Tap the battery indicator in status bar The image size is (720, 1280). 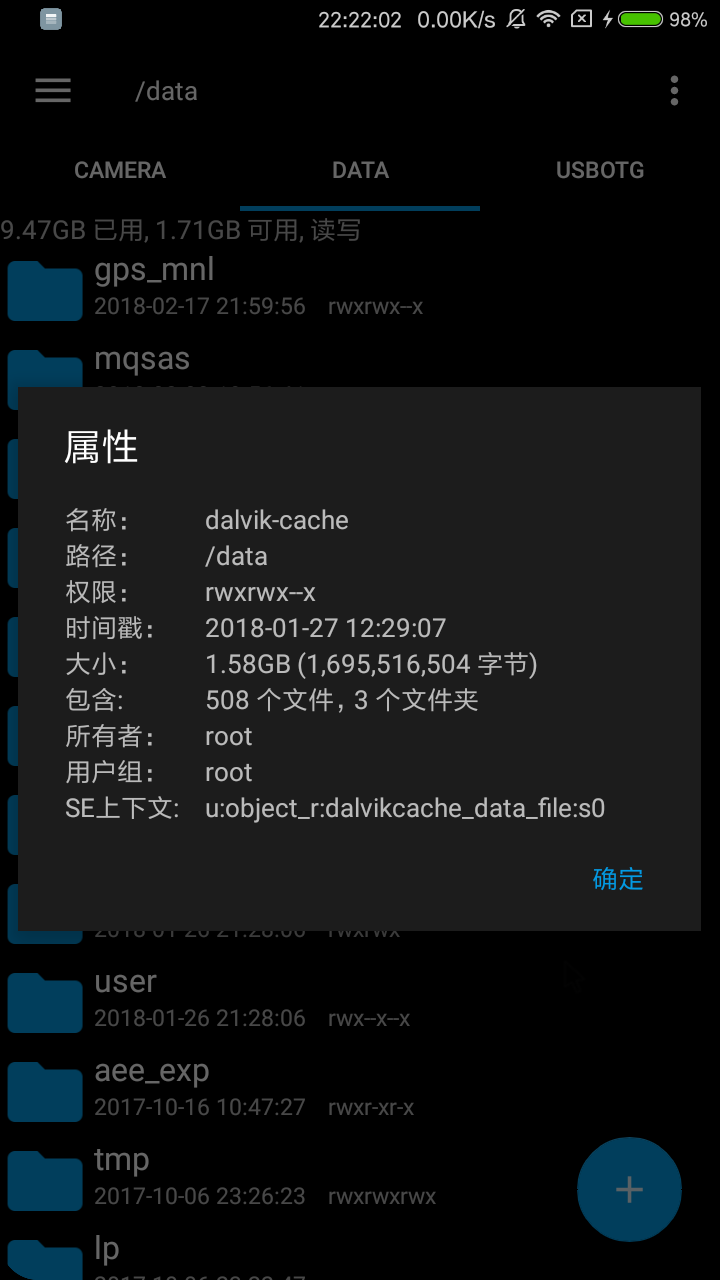640,19
